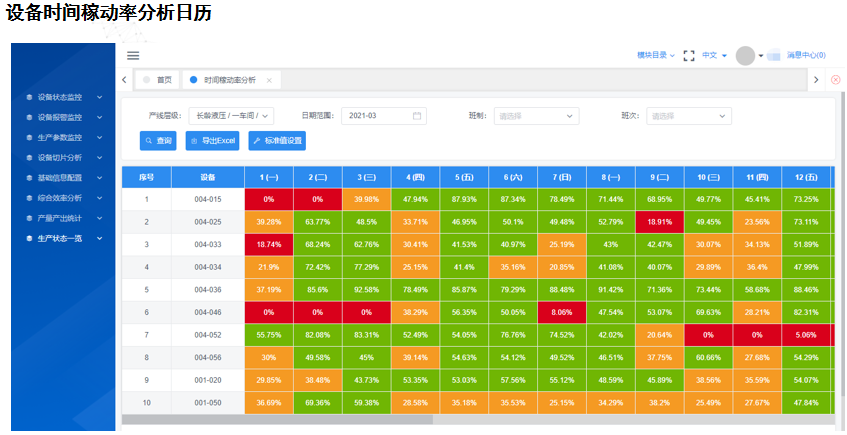
Task: Click the red close-all-tabs circle icon
Action: [x=836, y=80]
